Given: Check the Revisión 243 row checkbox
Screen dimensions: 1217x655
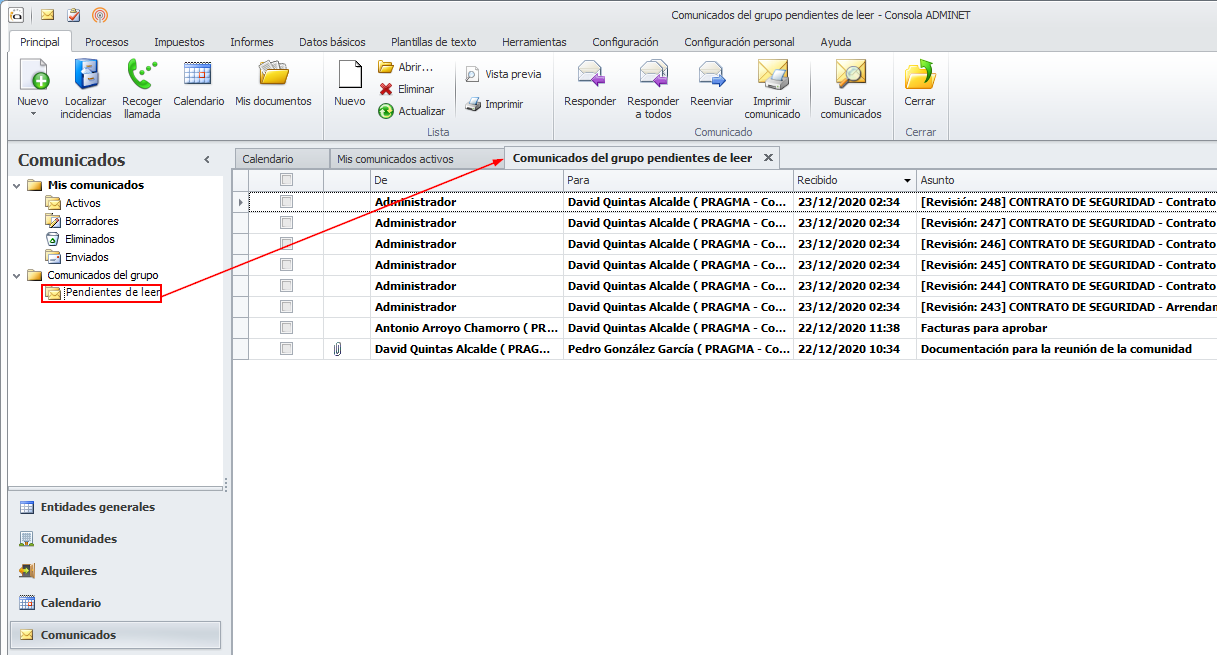Looking at the screenshot, I should tap(286, 307).
